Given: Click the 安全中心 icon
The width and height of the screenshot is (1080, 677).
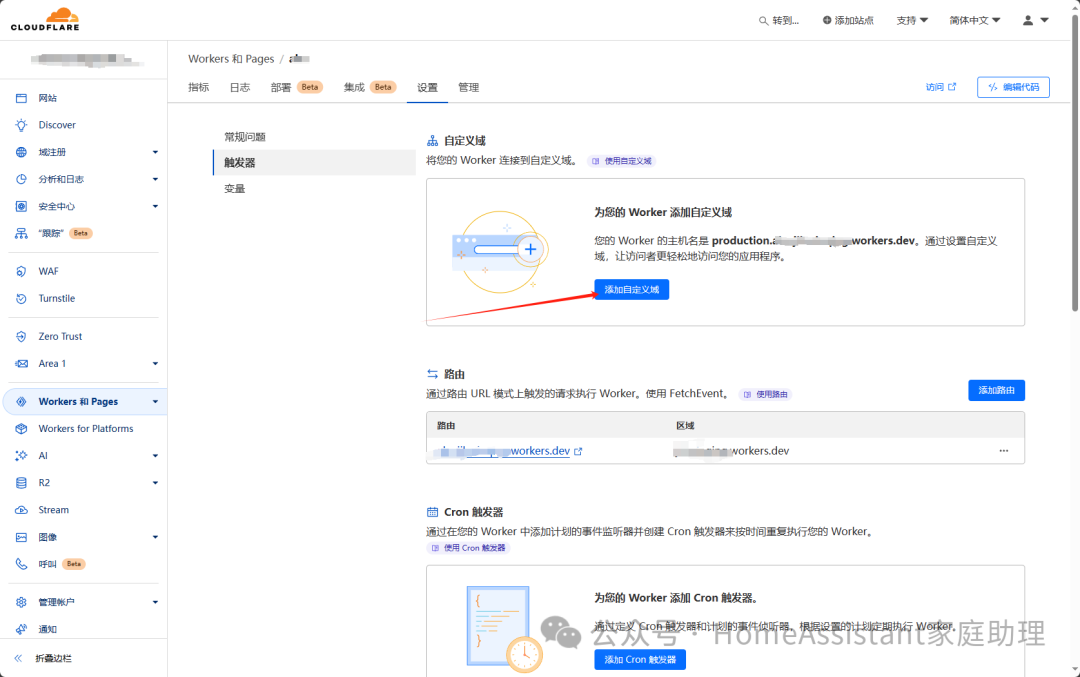Looking at the screenshot, I should (21, 207).
